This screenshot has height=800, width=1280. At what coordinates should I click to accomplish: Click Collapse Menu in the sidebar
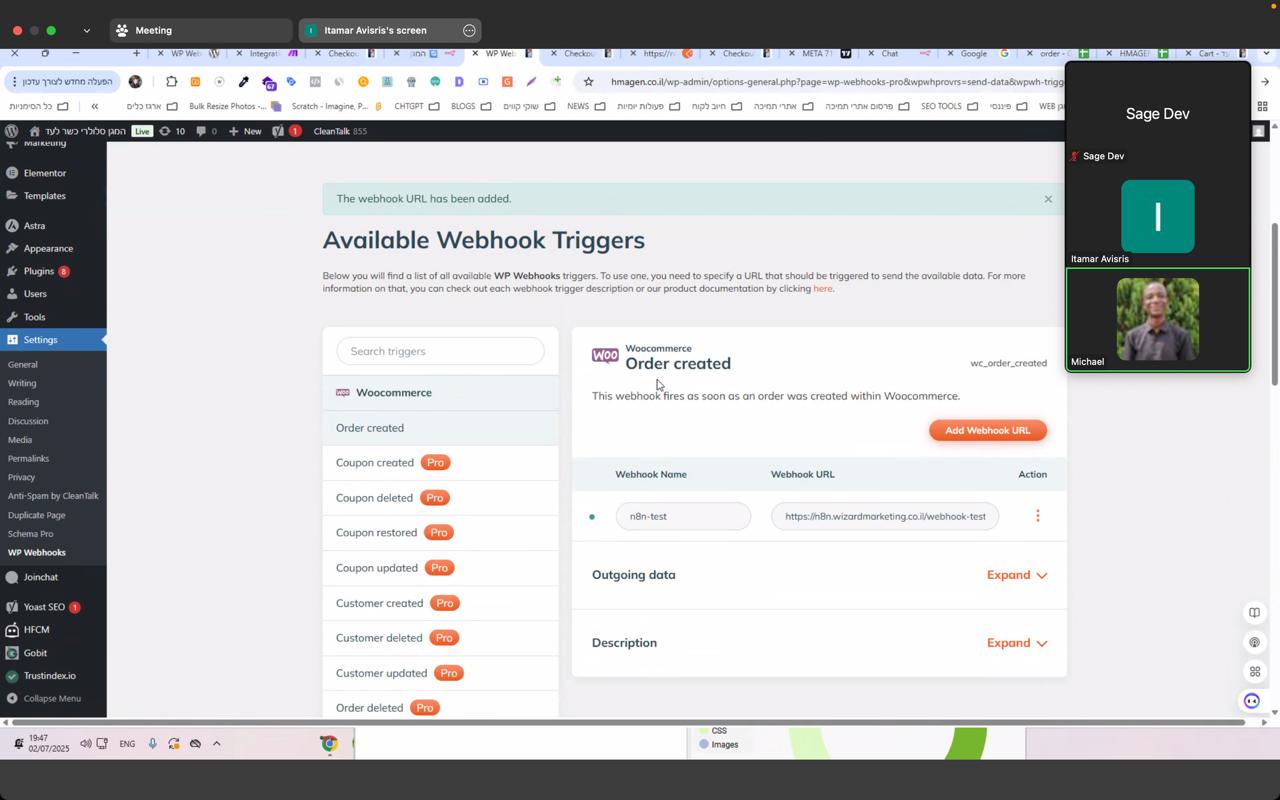click(53, 698)
